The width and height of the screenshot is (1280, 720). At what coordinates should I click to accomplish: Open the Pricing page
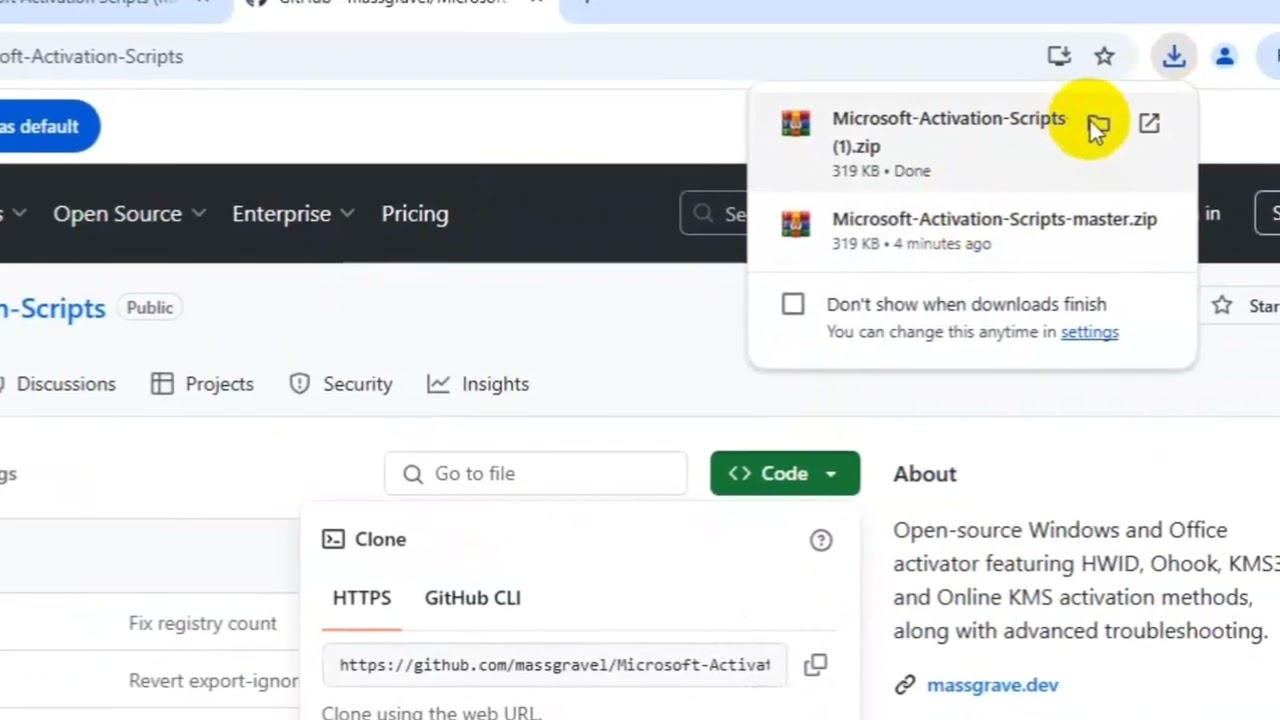click(x=415, y=214)
